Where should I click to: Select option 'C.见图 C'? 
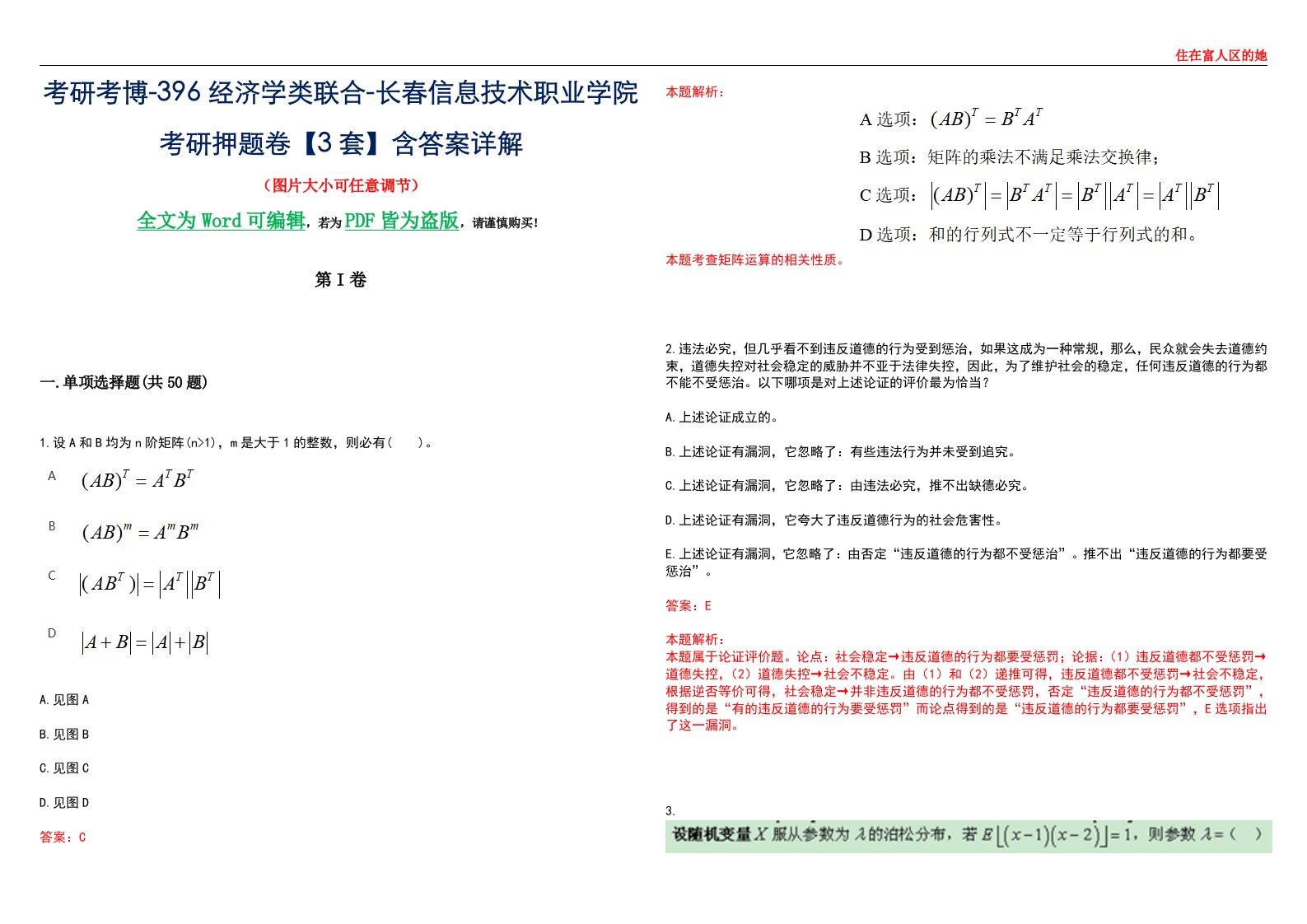click(64, 768)
